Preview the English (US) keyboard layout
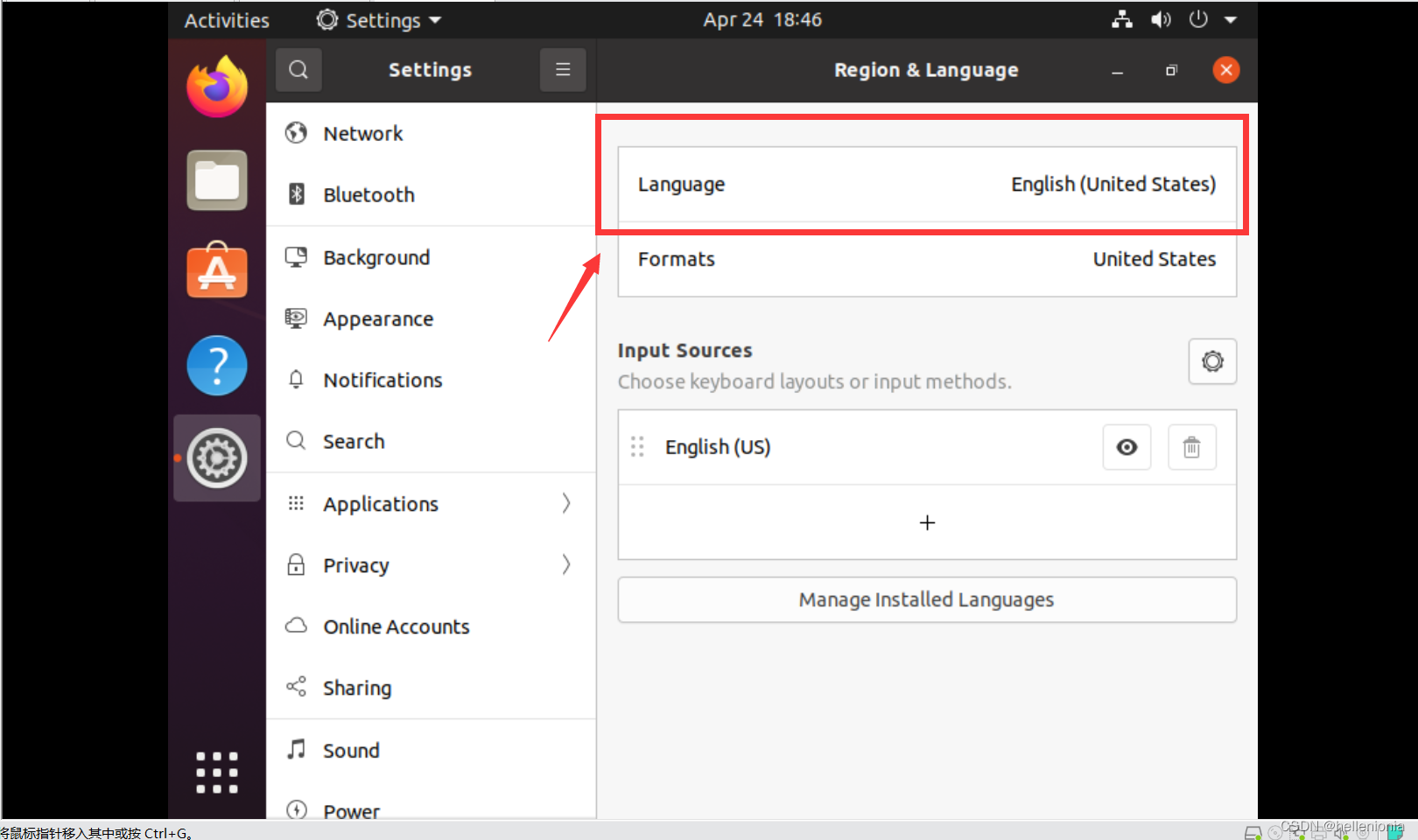Screen dimensions: 1418x840 click(1127, 447)
